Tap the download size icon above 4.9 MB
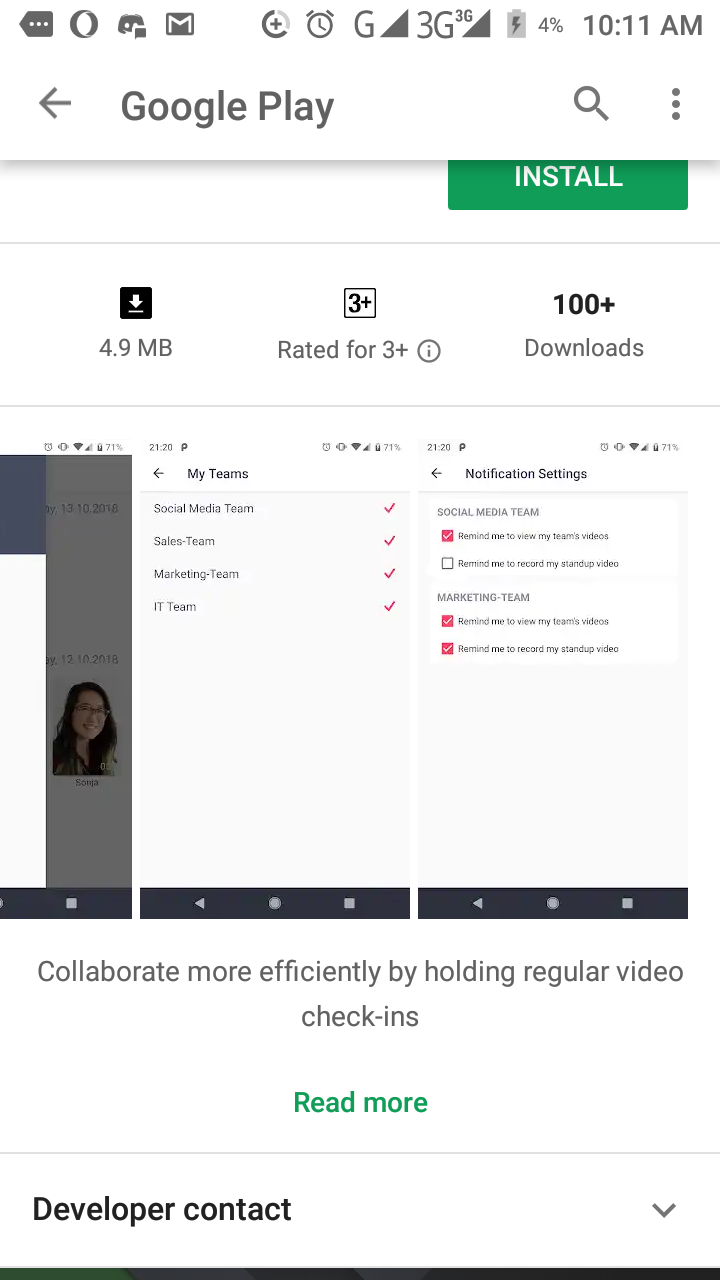 coord(136,303)
